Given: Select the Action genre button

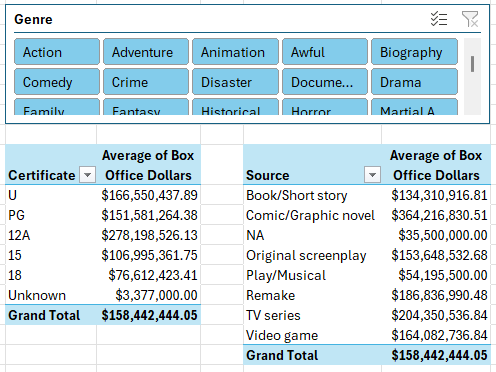Looking at the screenshot, I should [57, 52].
